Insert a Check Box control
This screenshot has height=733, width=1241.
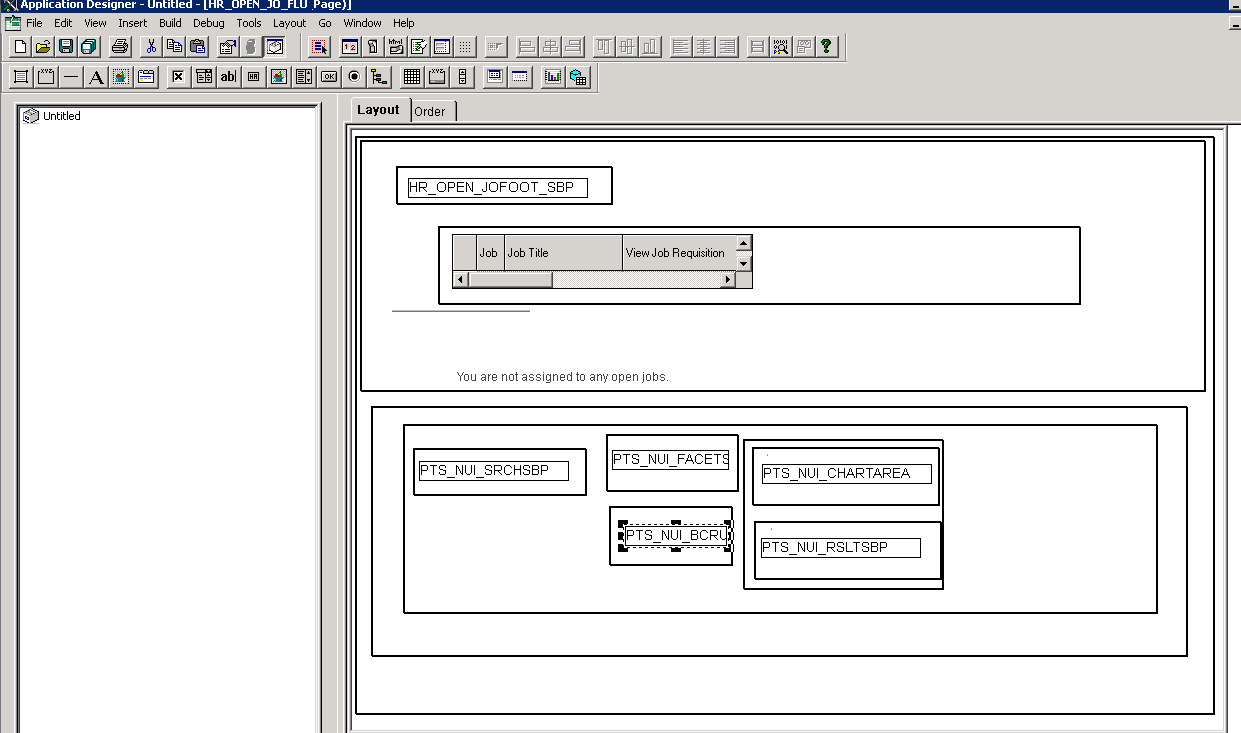point(177,76)
